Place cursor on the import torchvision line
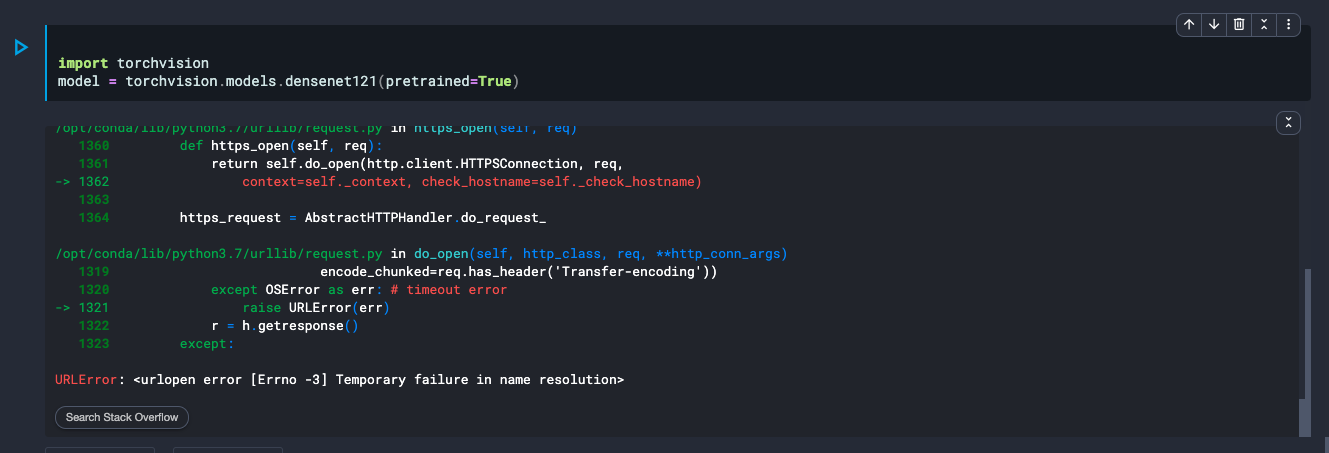 133,63
